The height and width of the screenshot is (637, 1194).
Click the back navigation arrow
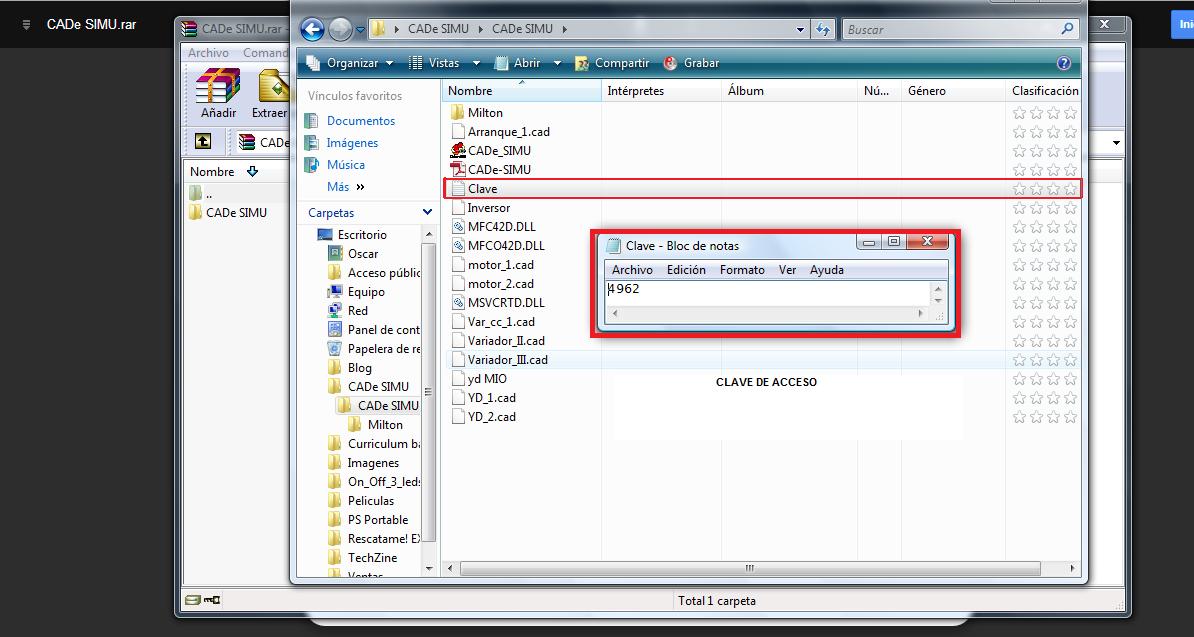click(311, 29)
